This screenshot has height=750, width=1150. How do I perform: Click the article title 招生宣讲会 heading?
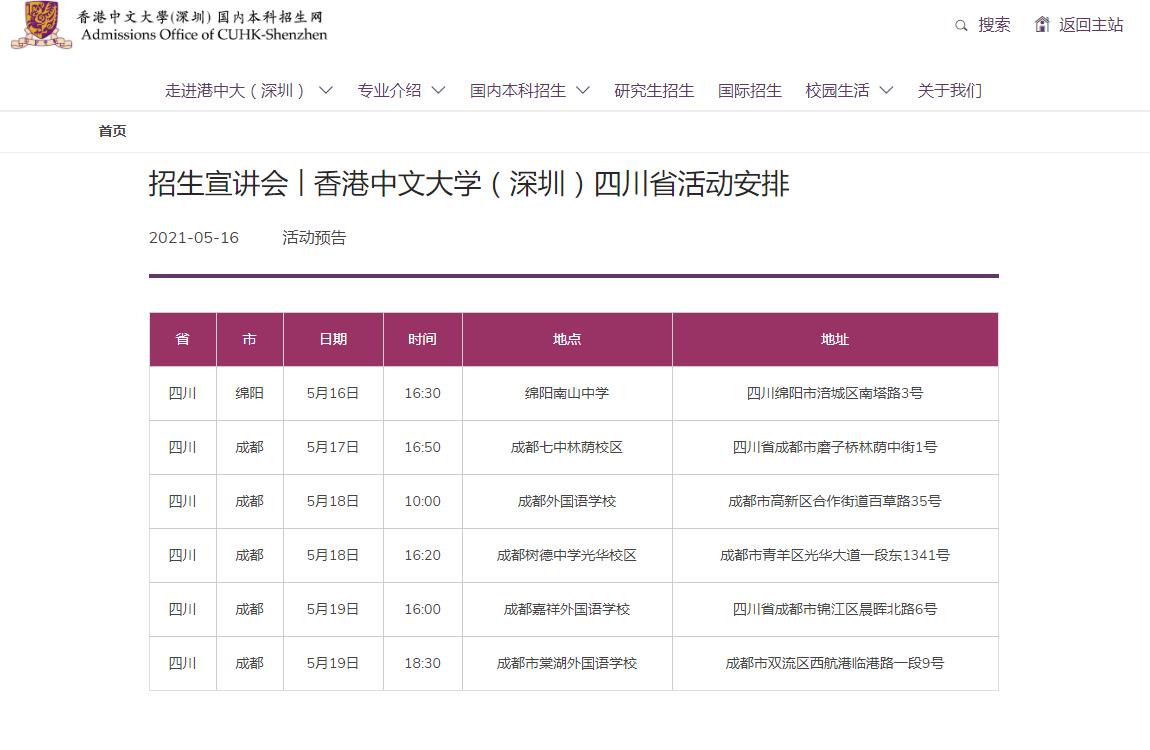(x=469, y=183)
